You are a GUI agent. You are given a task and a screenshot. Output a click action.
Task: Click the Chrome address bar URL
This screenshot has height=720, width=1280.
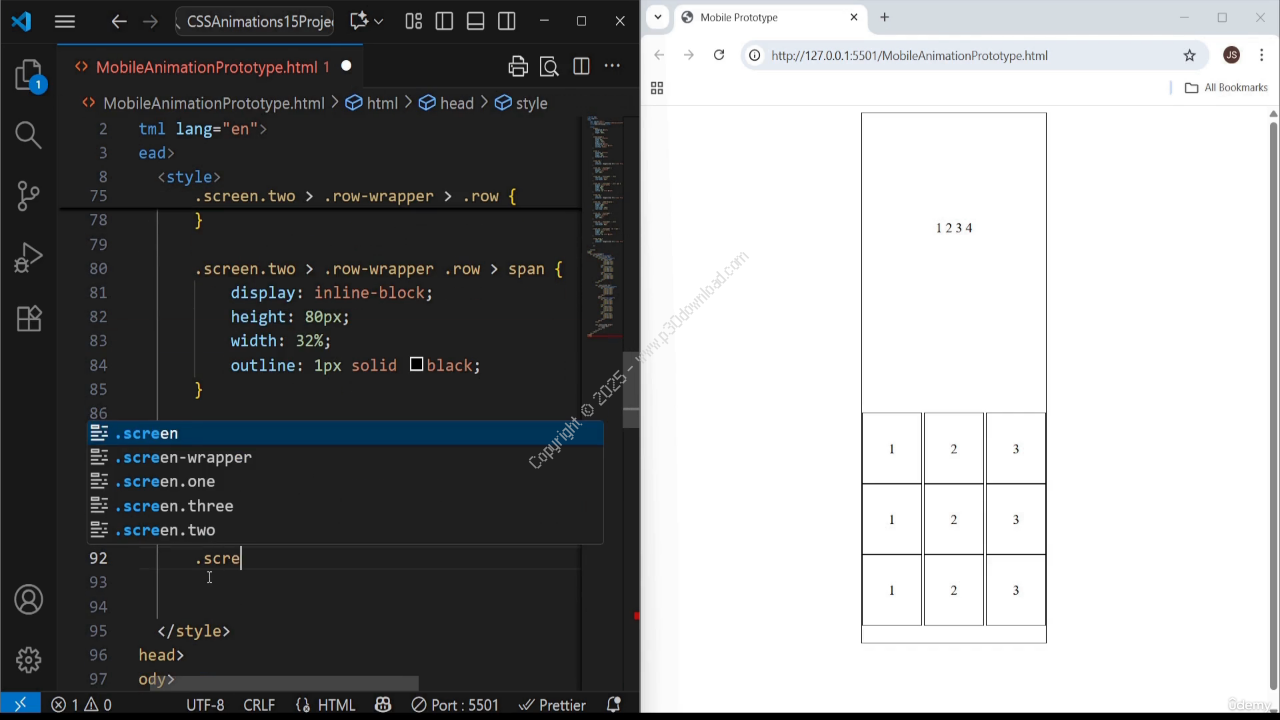pyautogui.click(x=909, y=55)
